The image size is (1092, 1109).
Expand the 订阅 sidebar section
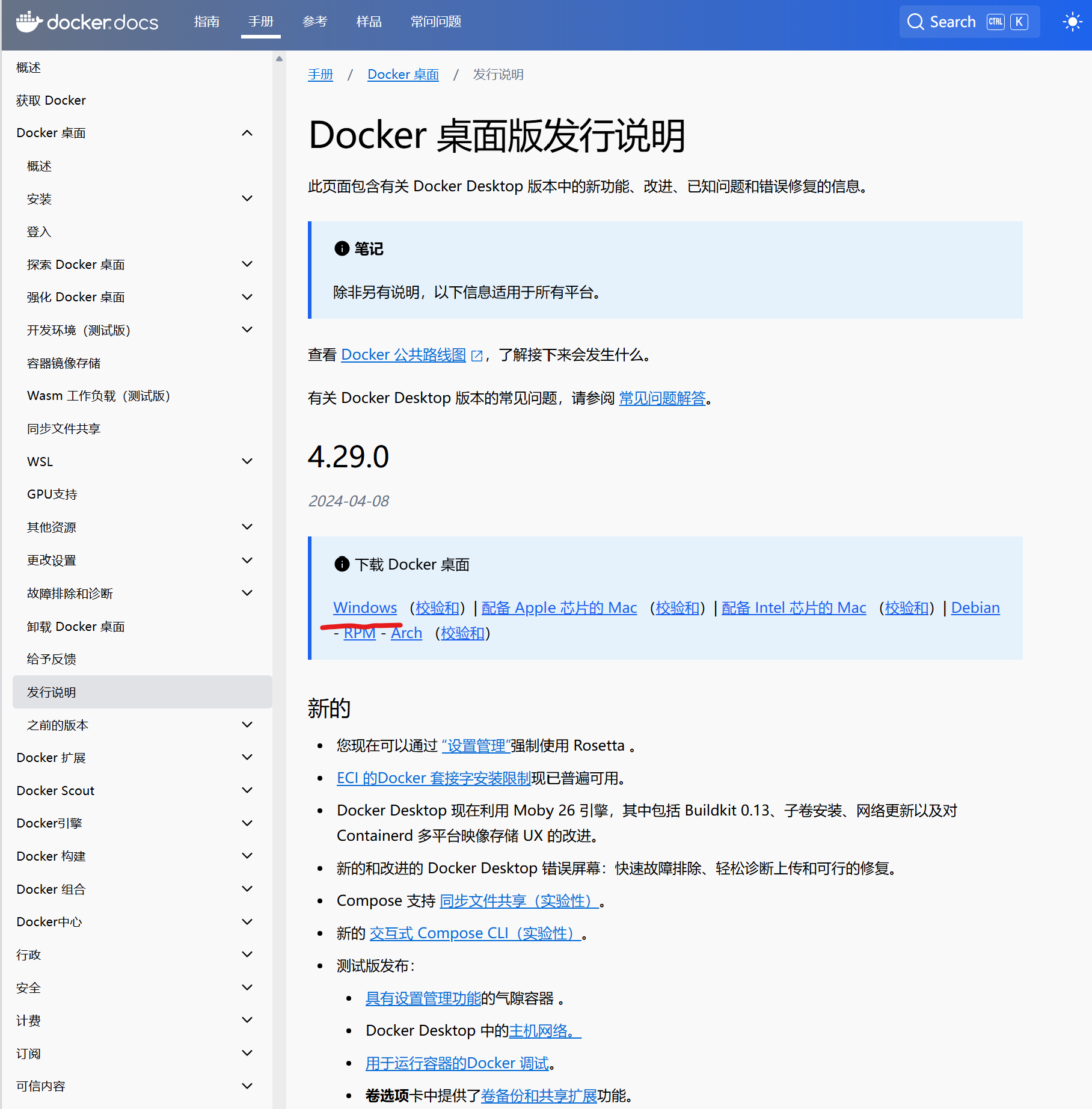point(247,1053)
